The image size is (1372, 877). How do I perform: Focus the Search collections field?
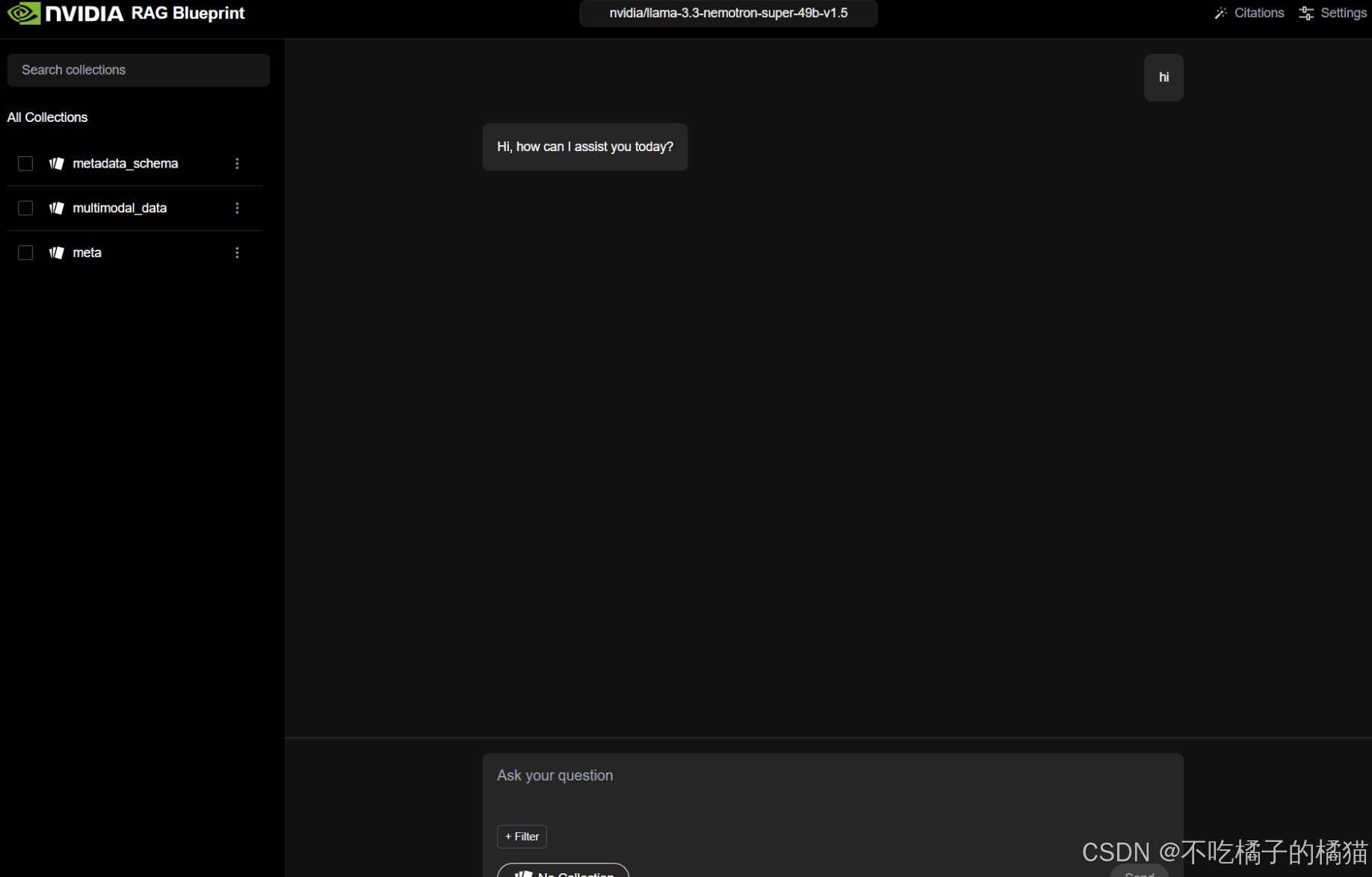click(138, 70)
